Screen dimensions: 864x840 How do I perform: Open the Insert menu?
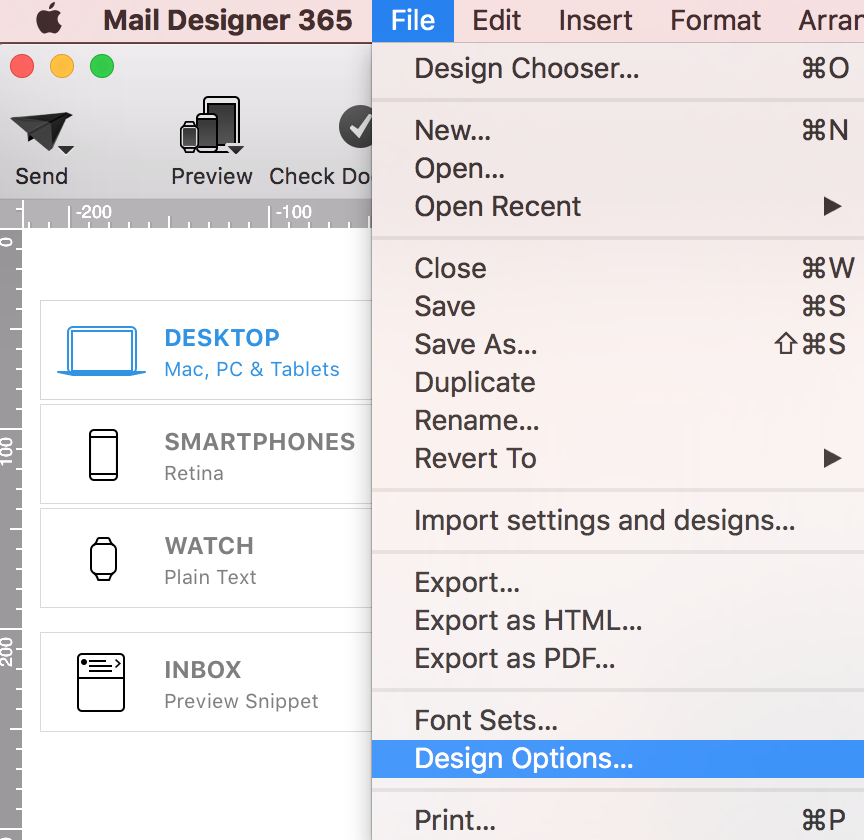tap(595, 21)
